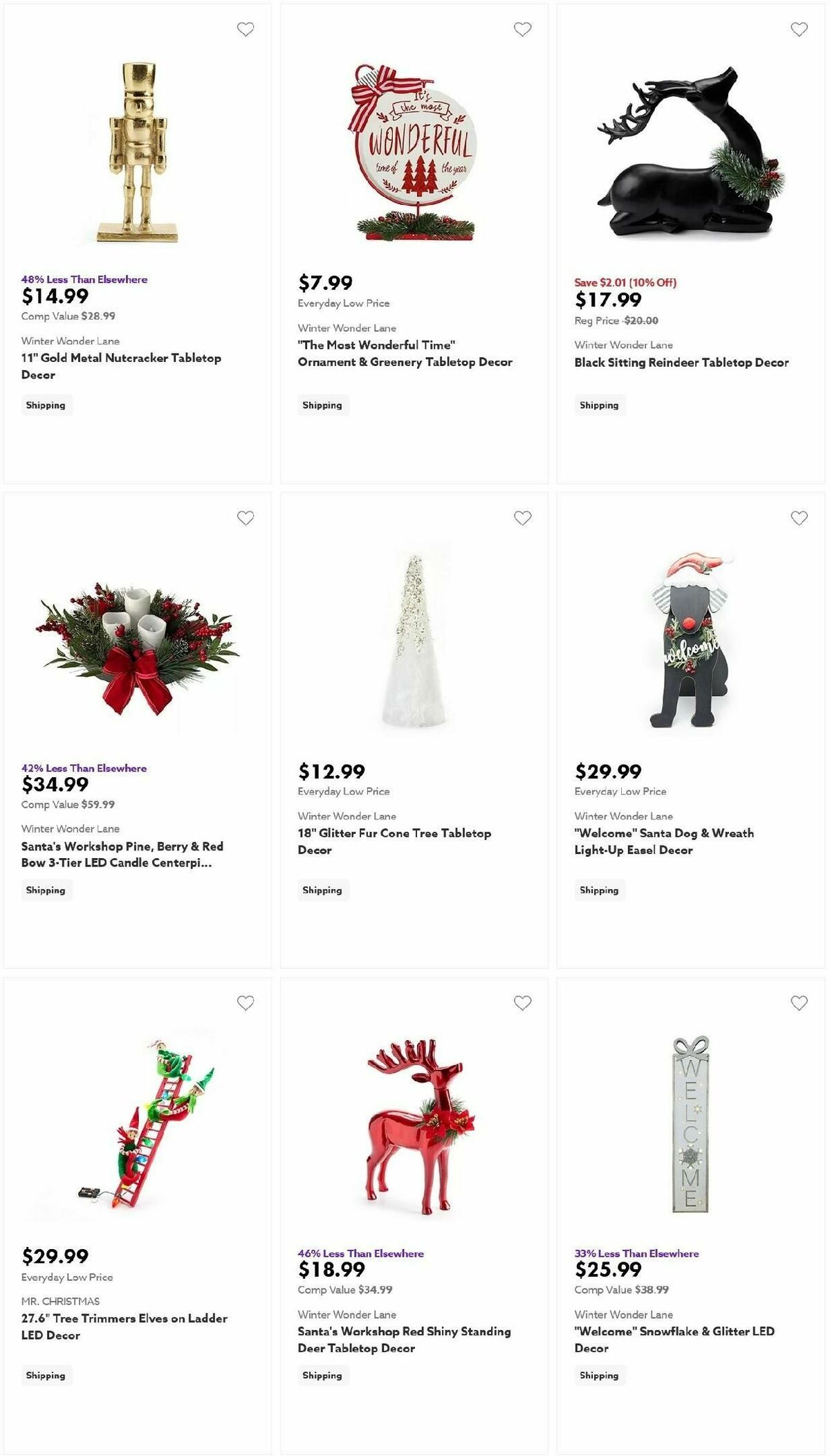Click the Shipping tag under the Red Shiny Deer
Screen dimensions: 830x1456
click(x=323, y=1375)
